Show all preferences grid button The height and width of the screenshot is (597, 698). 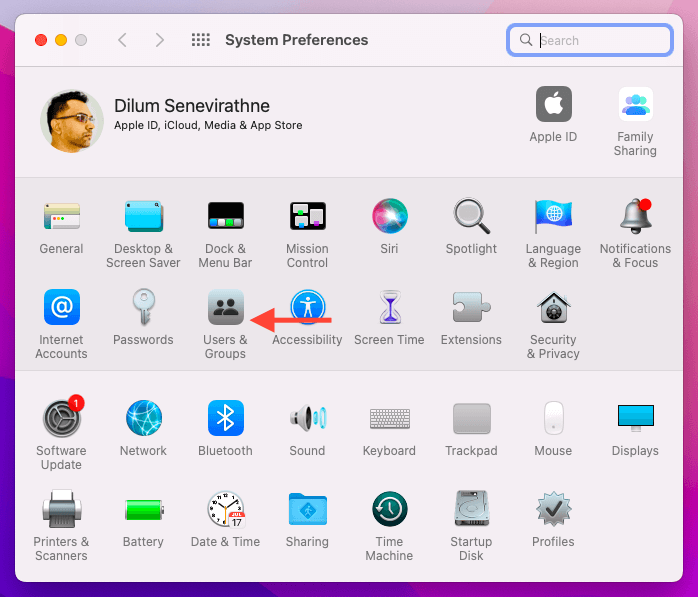pos(201,40)
